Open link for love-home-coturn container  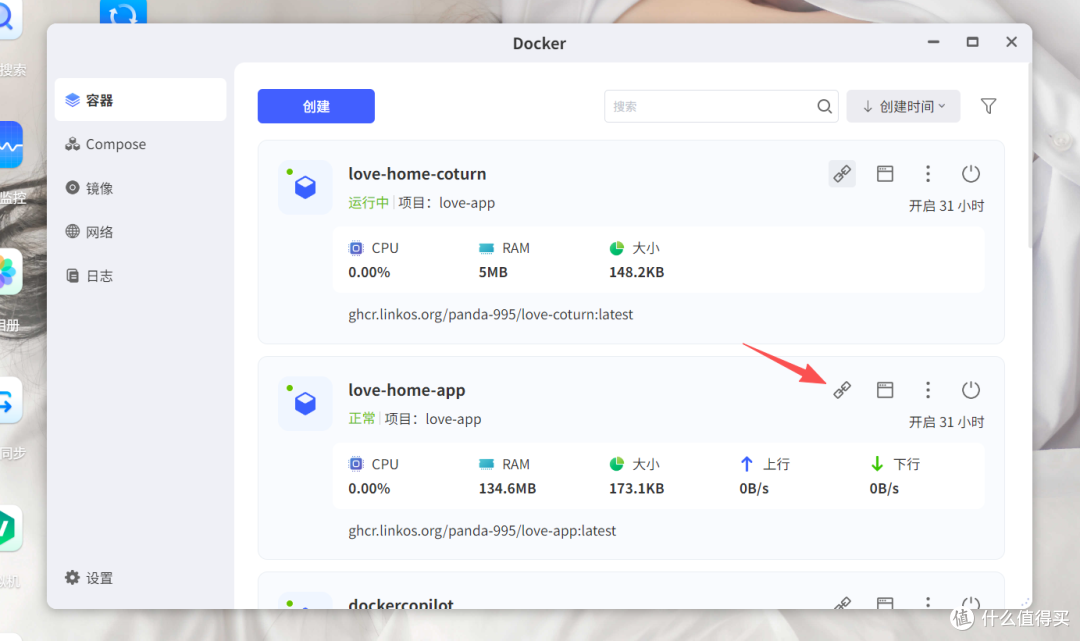click(x=842, y=174)
